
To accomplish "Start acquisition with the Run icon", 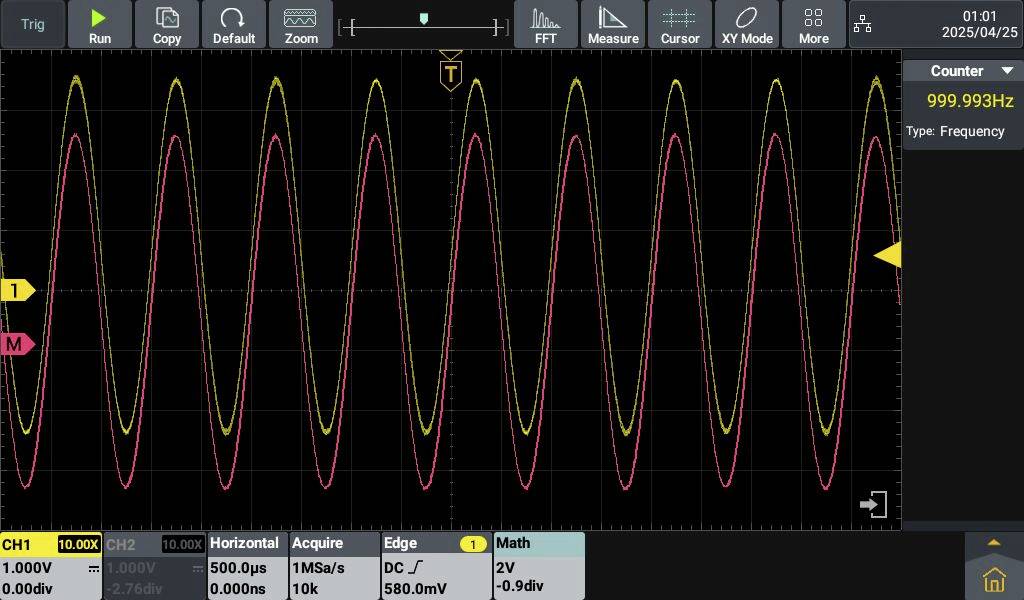I will (99, 24).
